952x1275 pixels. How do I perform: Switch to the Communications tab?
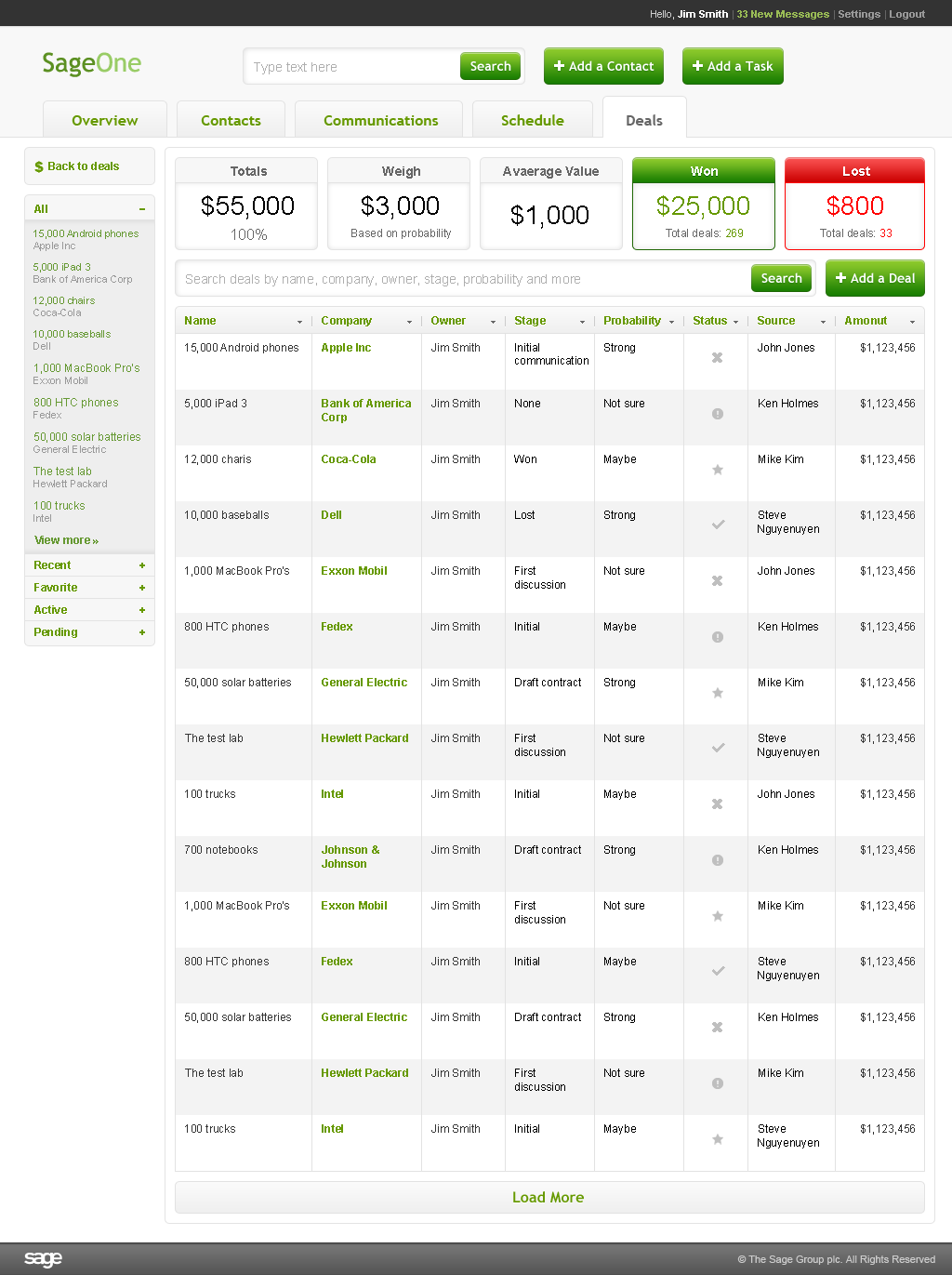380,121
